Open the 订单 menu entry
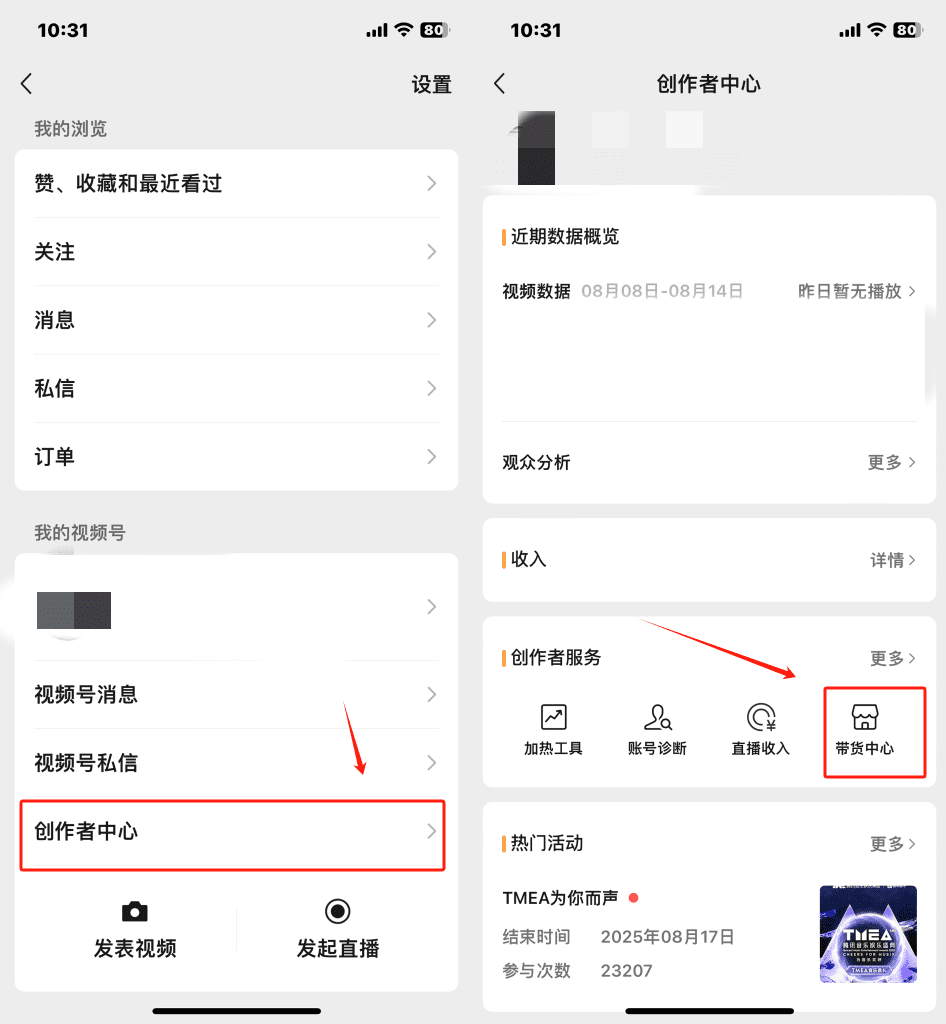The width and height of the screenshot is (946, 1024). 236,456
